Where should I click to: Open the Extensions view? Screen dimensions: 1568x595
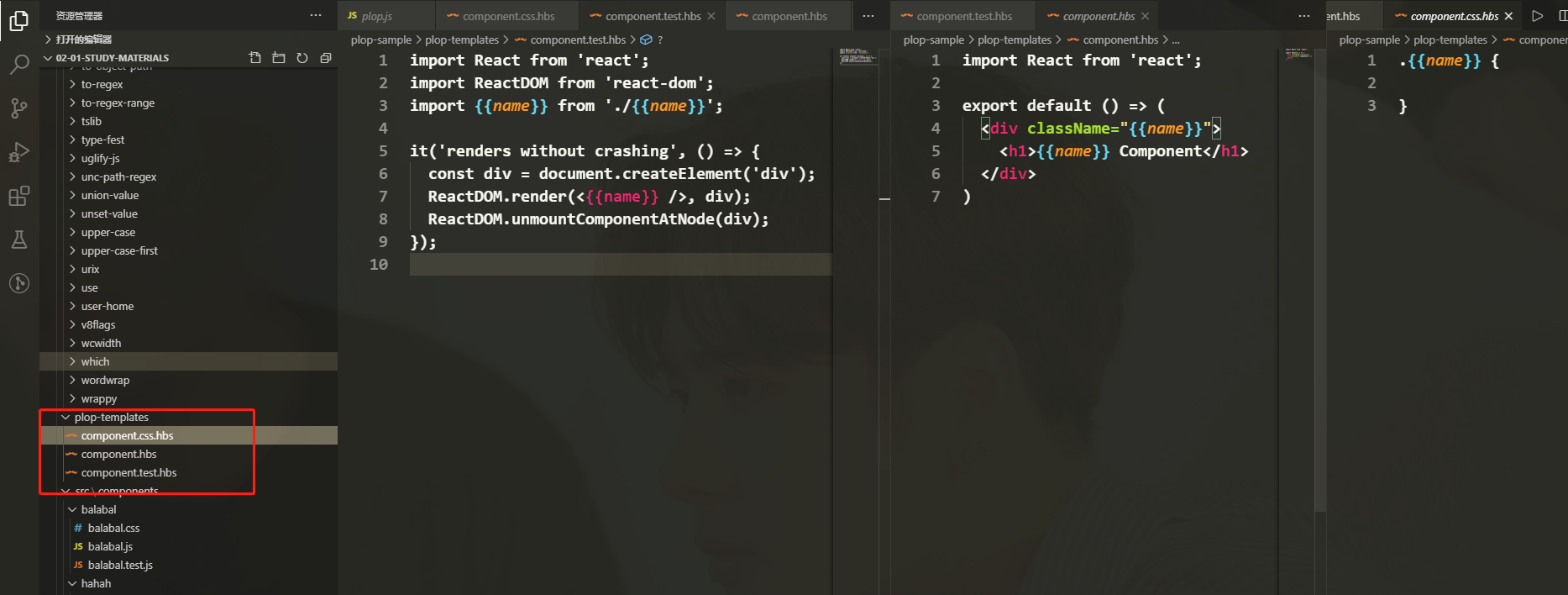[x=18, y=196]
